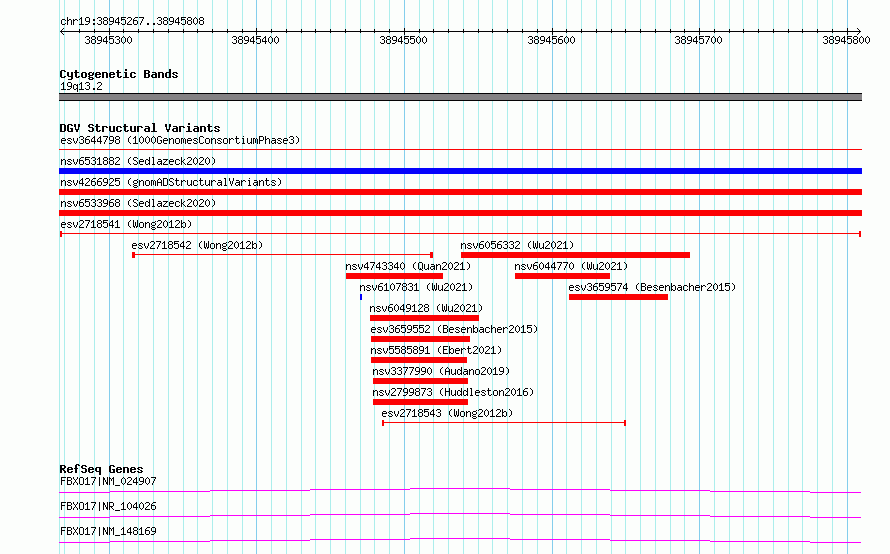Open FBXO17|NR_104026 transcript label

tap(108, 506)
